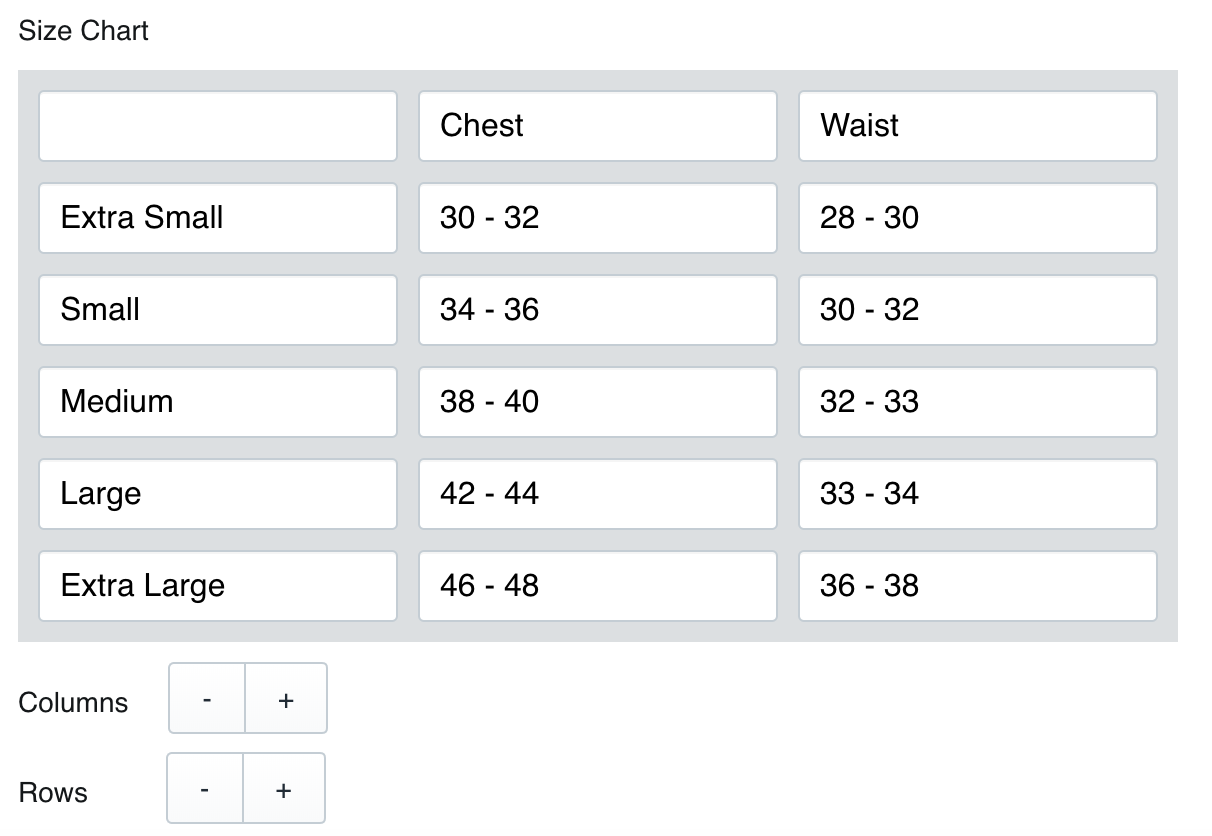Remove a row with the minus button
The height and width of the screenshot is (836, 1212).
pyautogui.click(x=205, y=788)
